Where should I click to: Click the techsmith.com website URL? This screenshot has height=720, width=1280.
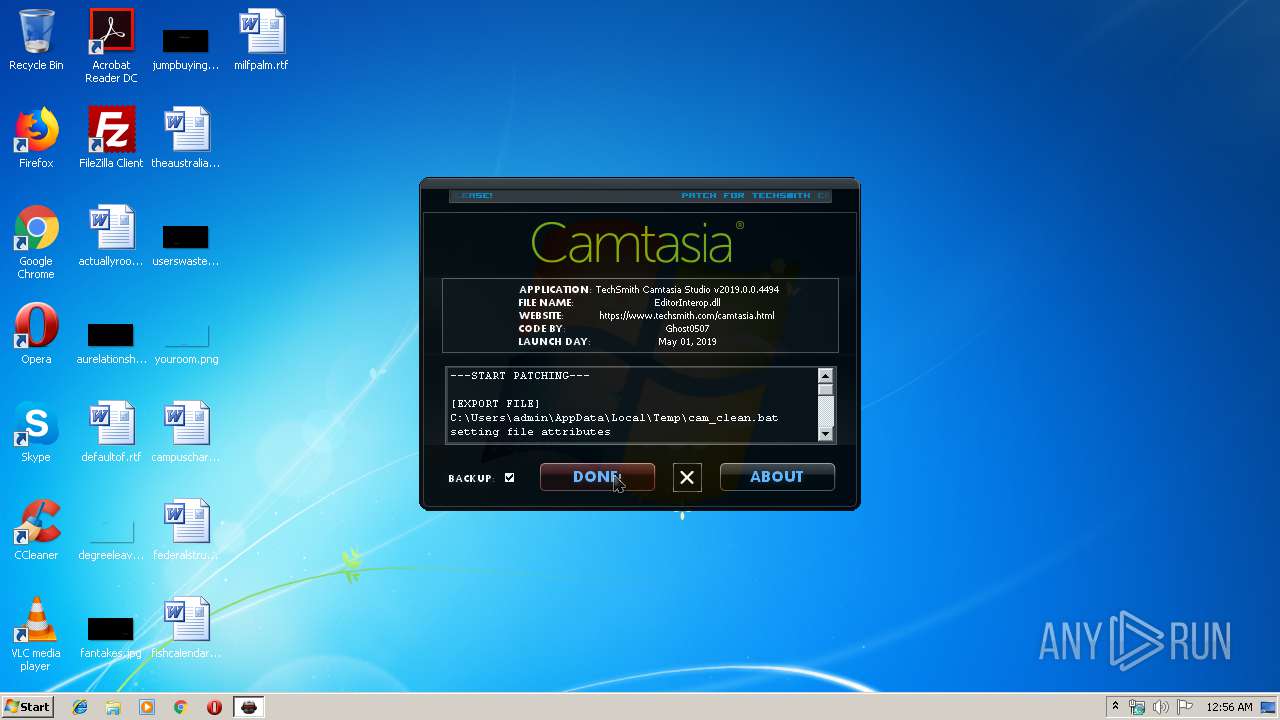[x=687, y=315]
